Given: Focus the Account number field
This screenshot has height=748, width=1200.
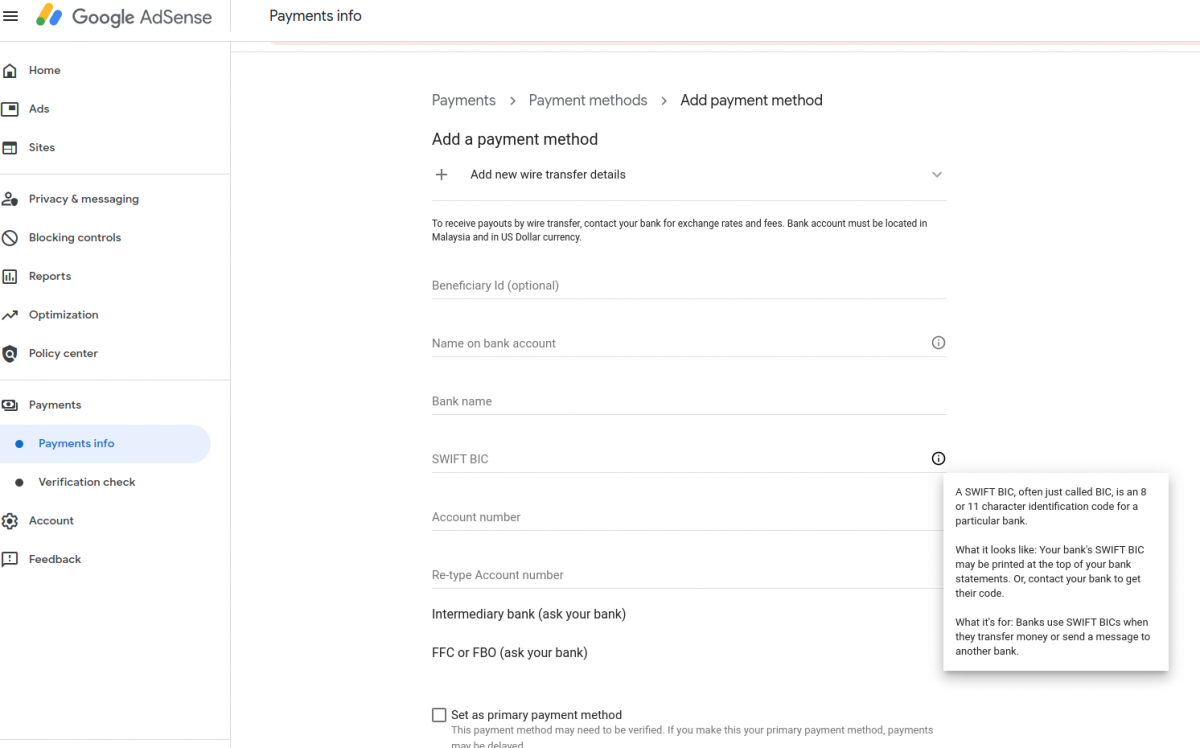Looking at the screenshot, I should tap(689, 517).
